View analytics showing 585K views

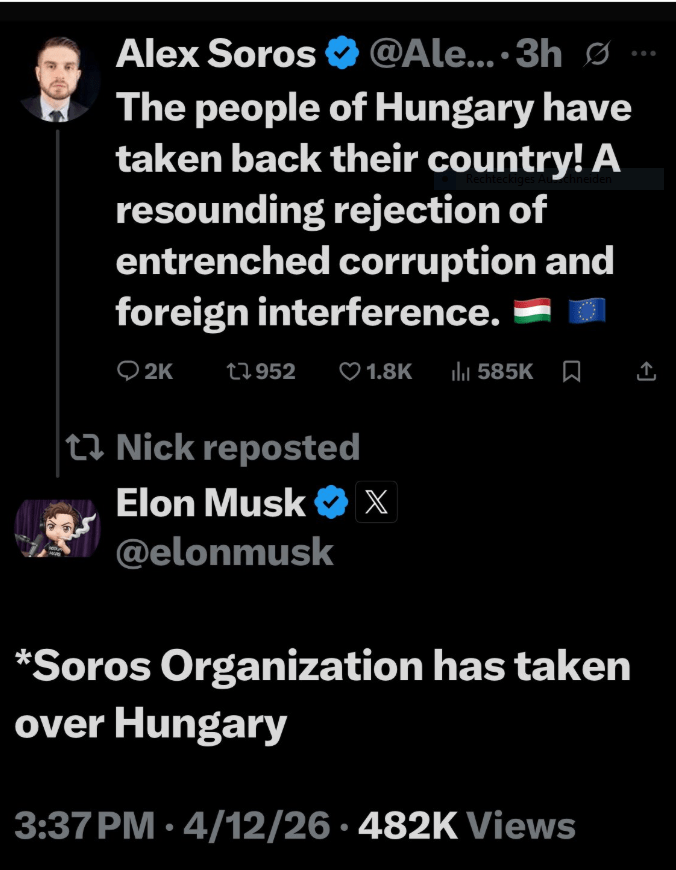[461, 372]
